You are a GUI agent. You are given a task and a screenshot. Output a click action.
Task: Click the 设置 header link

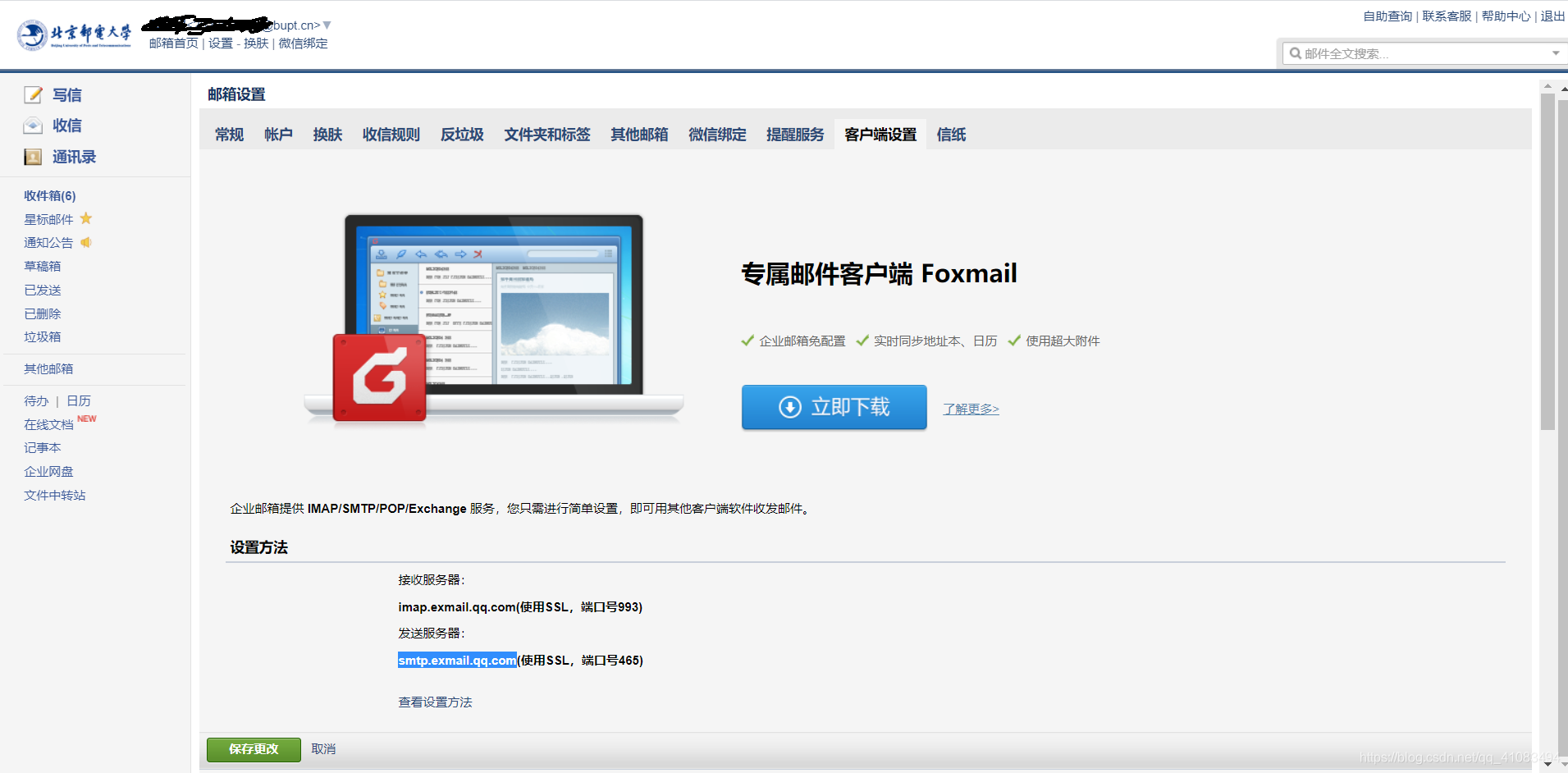click(x=221, y=43)
